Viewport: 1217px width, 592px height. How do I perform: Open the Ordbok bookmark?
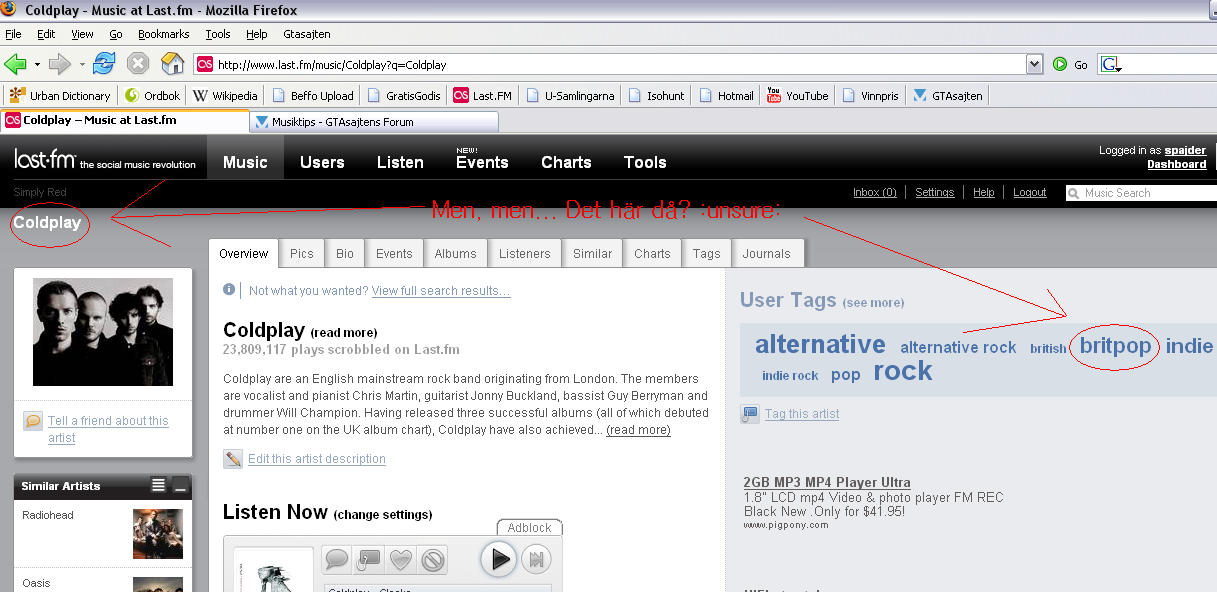(153, 96)
